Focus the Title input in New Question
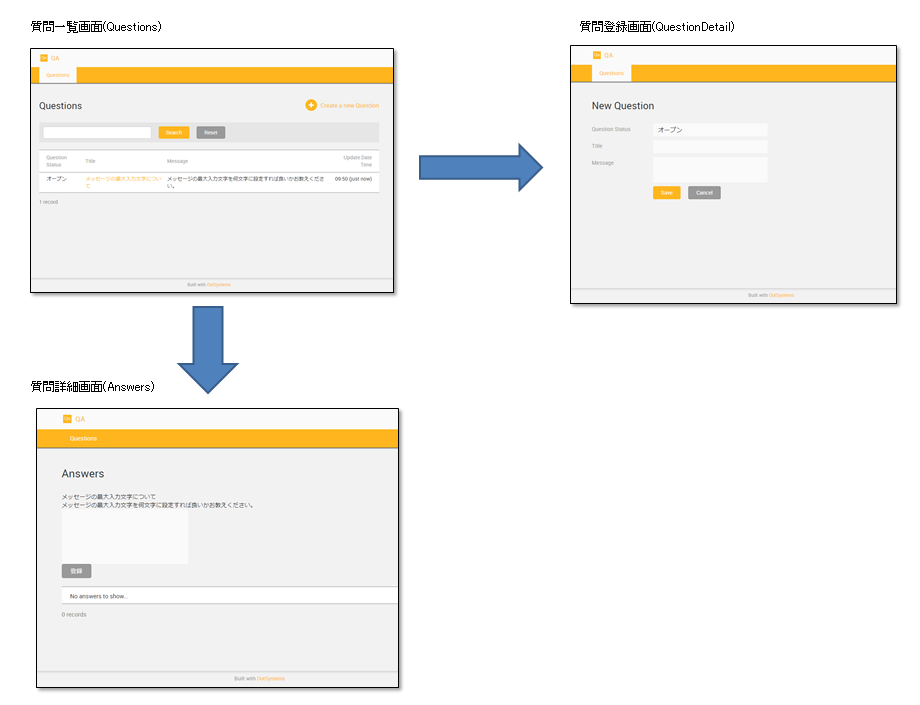 [x=710, y=147]
